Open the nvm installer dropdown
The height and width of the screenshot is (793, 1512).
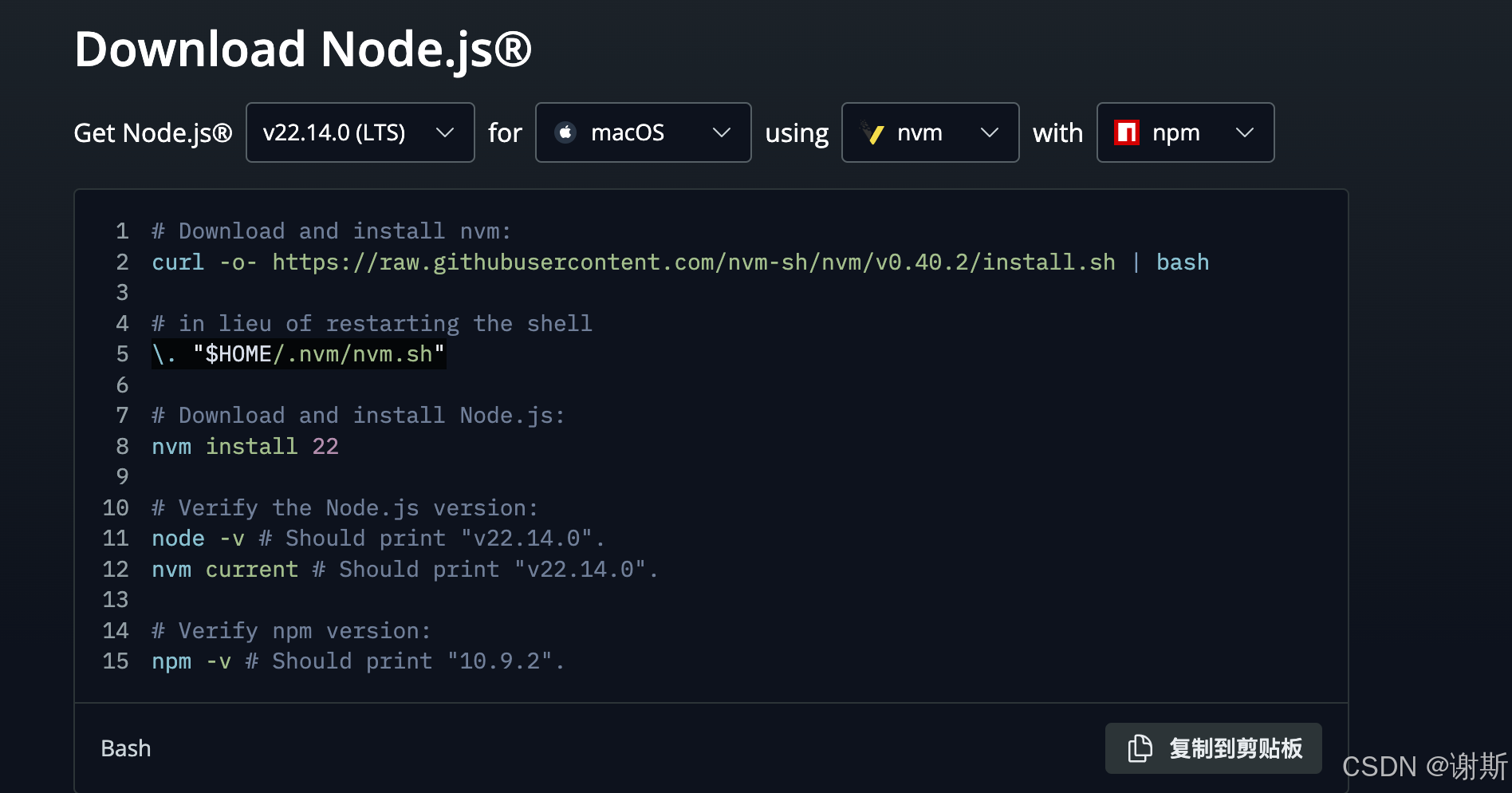[x=930, y=132]
